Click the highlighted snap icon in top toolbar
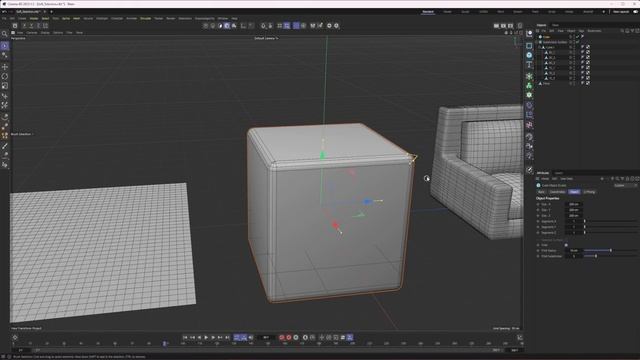This screenshot has height=360, width=640. point(287,26)
